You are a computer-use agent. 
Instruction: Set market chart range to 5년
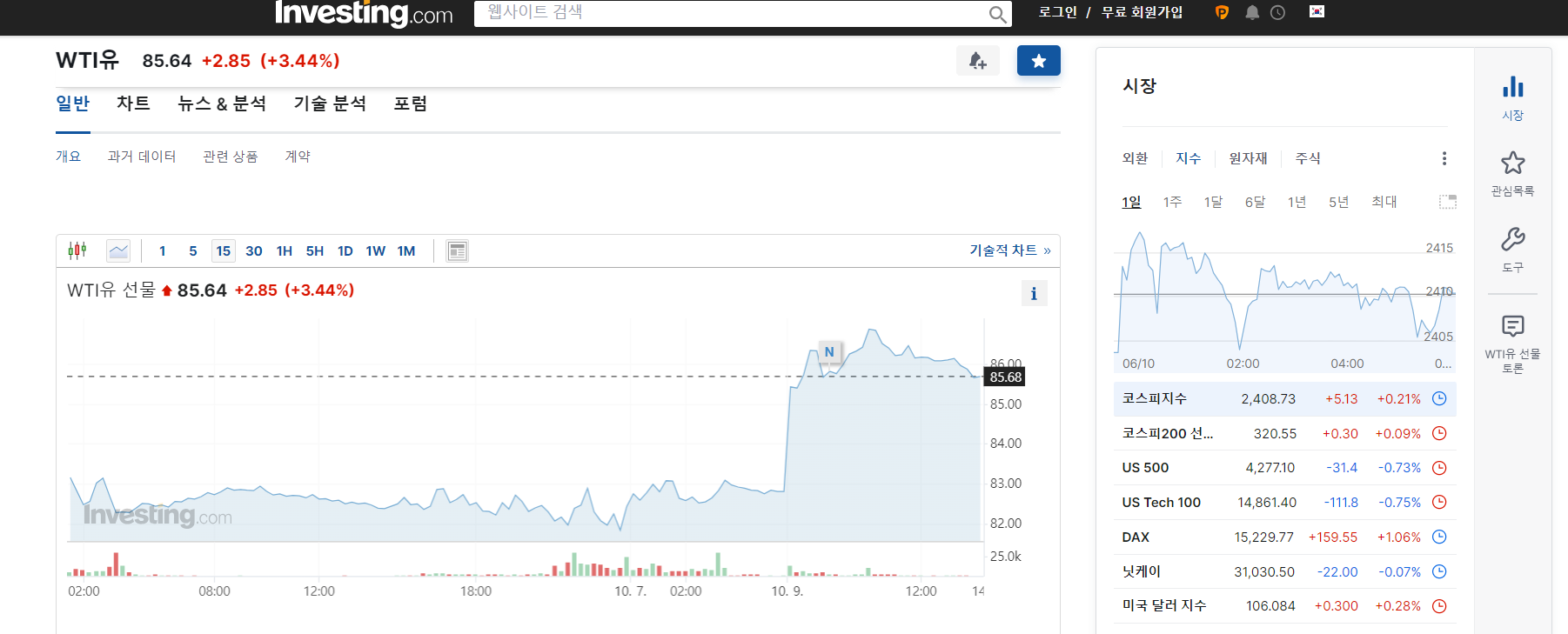[1338, 202]
